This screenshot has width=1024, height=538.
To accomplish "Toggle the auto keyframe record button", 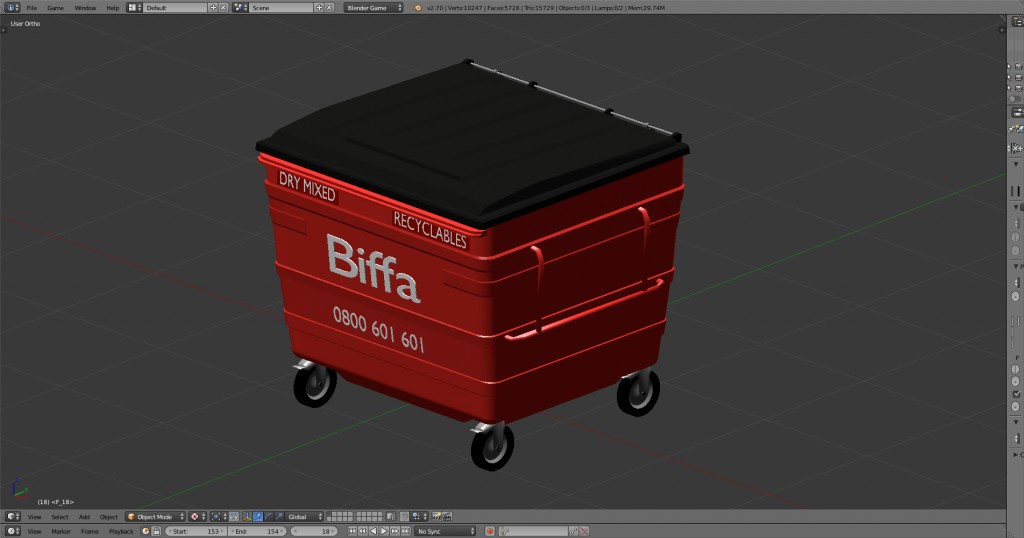I will 490,531.
